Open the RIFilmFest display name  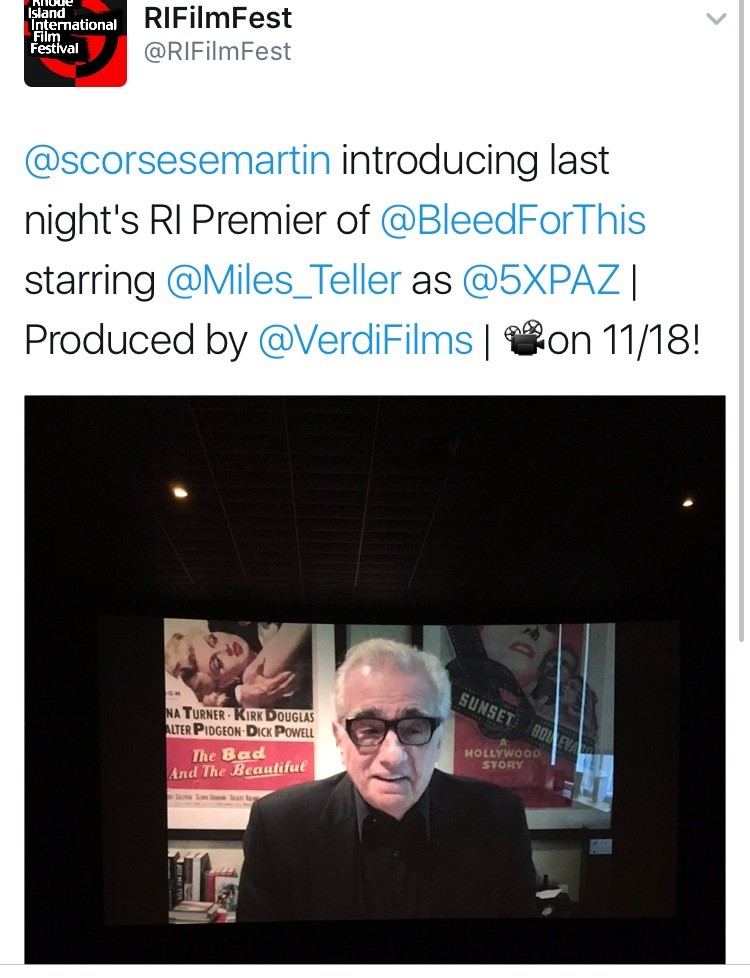(x=218, y=17)
